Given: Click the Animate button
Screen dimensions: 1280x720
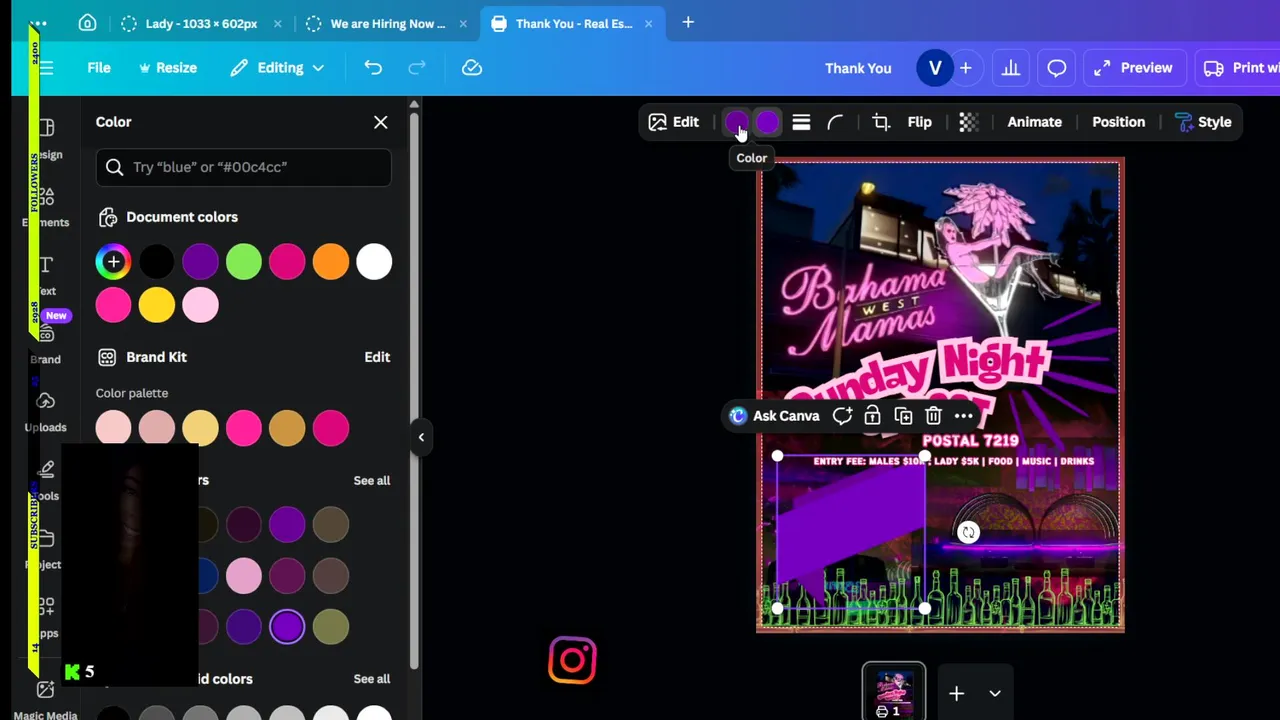Looking at the screenshot, I should [x=1035, y=122].
